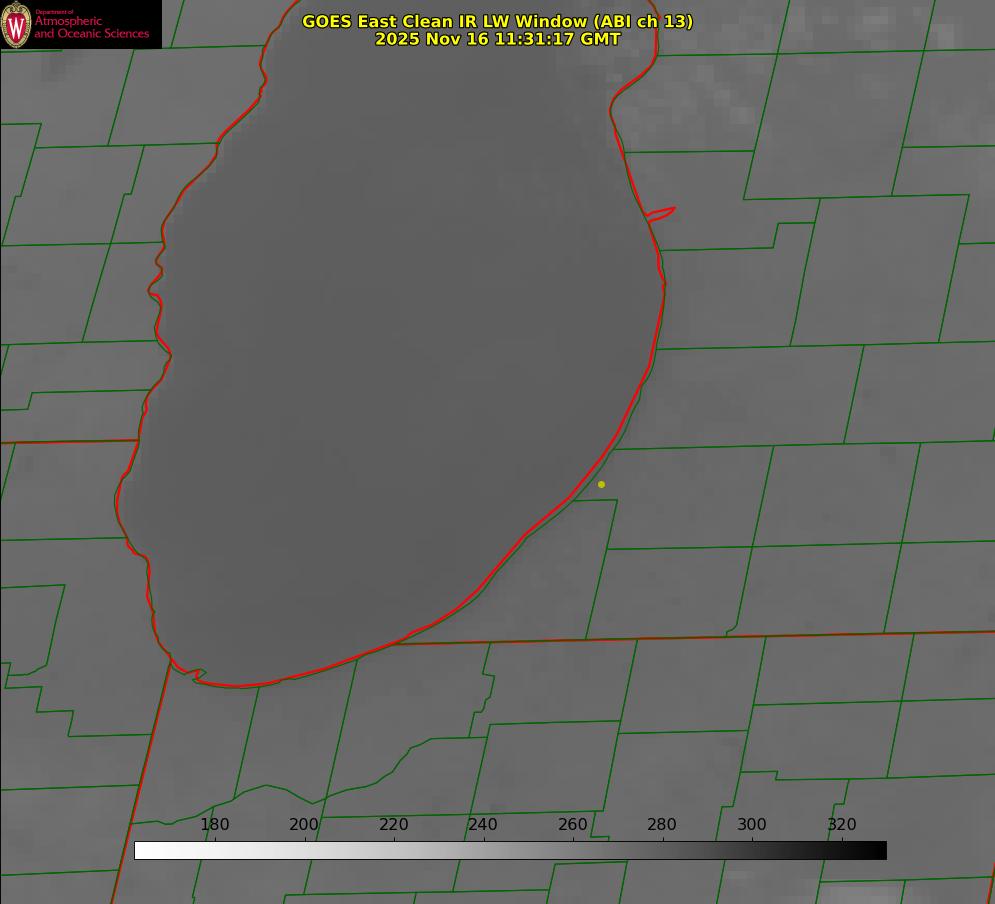Click the 220 label on the colorbar
Image resolution: width=995 pixels, height=904 pixels.
pyautogui.click(x=393, y=824)
